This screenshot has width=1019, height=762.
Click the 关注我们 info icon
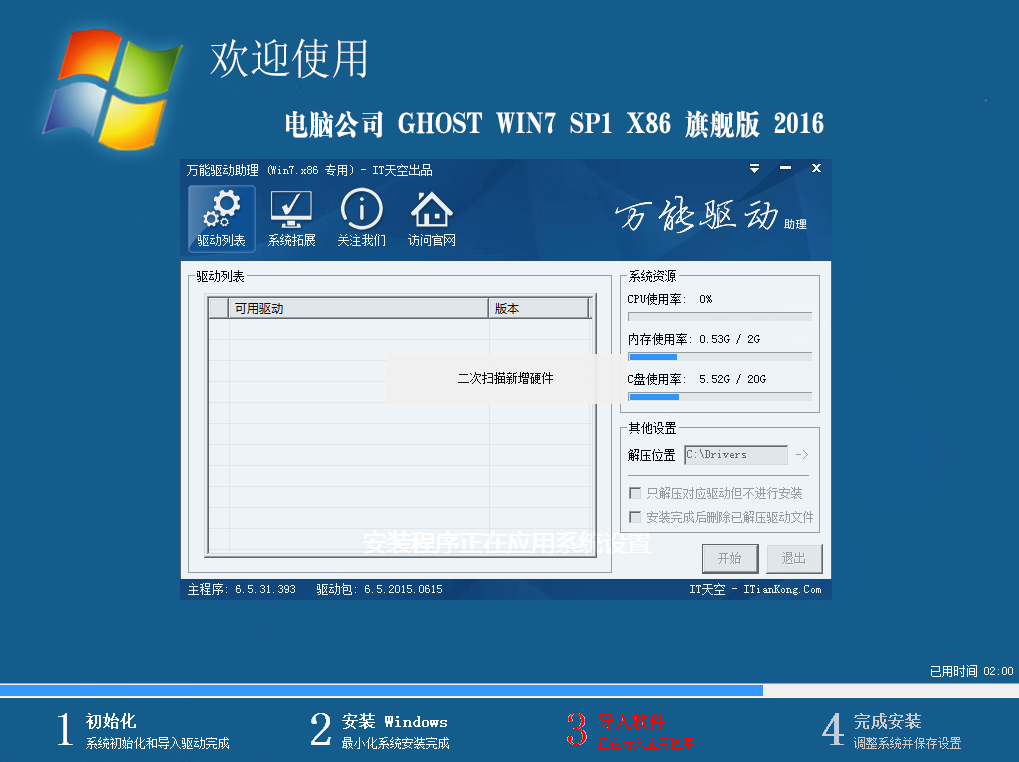pos(361,209)
